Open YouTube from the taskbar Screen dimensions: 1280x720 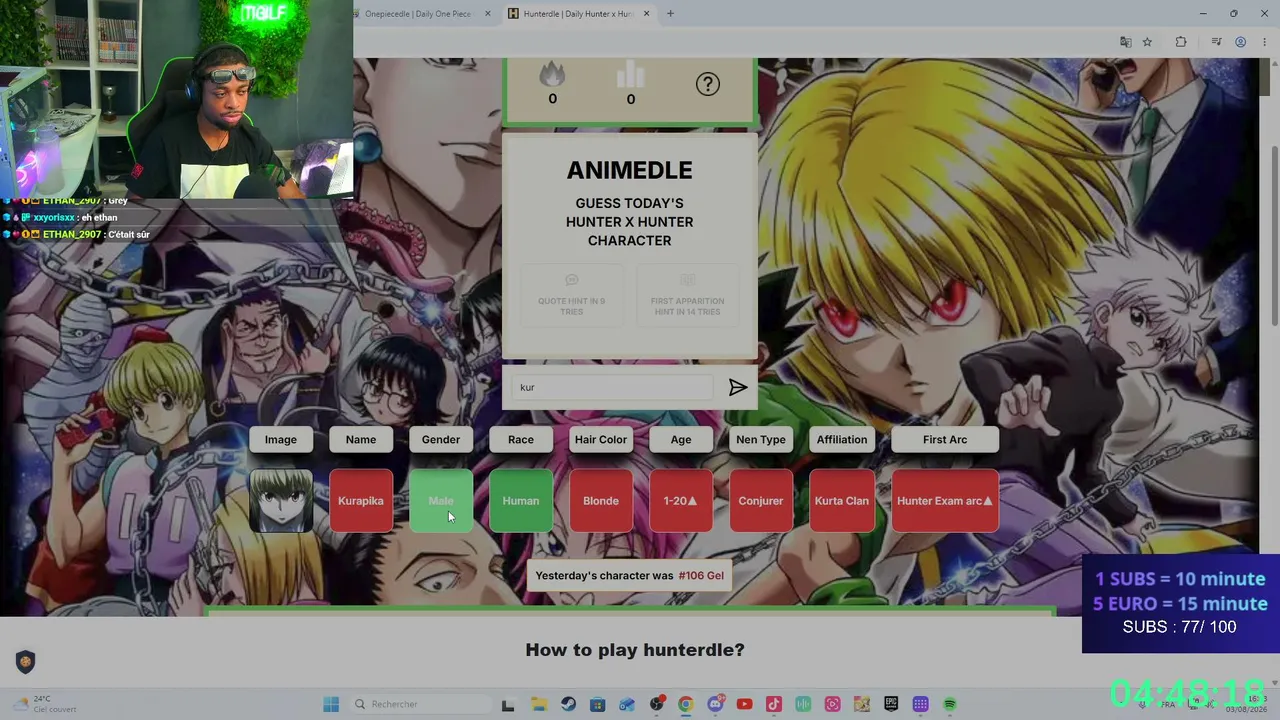click(x=744, y=705)
